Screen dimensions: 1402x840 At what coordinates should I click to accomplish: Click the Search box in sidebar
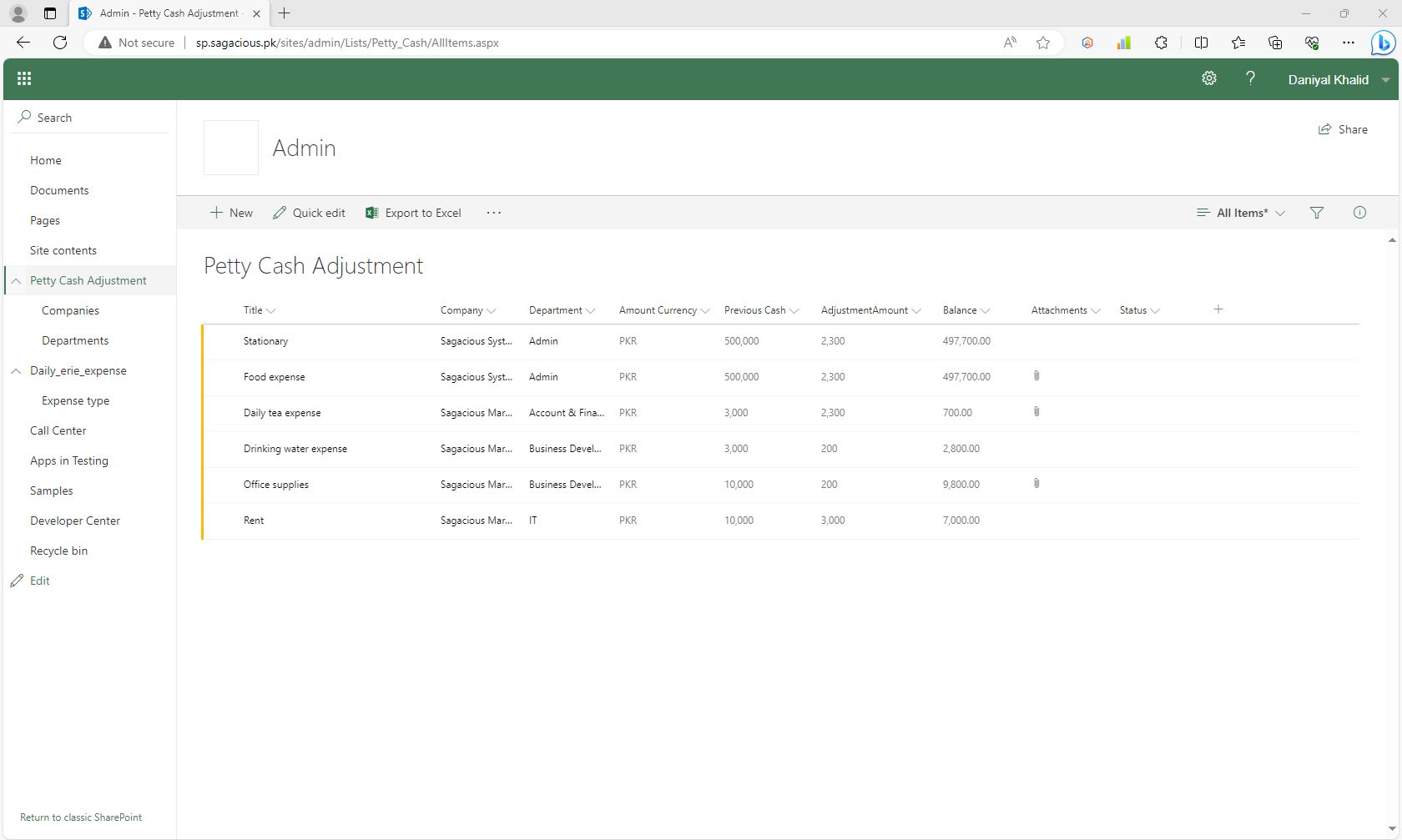pos(89,118)
